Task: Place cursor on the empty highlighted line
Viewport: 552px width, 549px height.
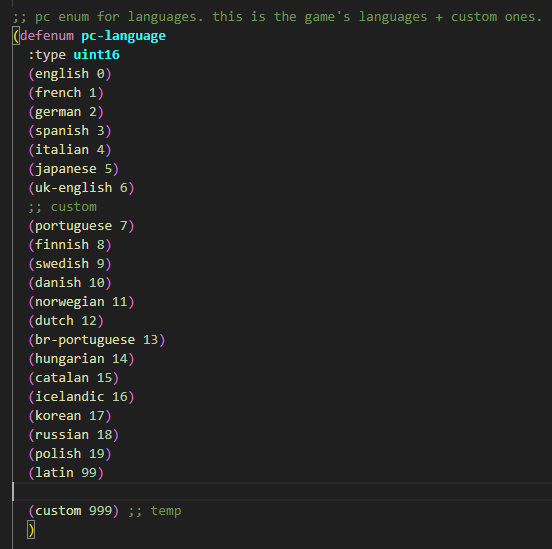Action: [x=282, y=492]
